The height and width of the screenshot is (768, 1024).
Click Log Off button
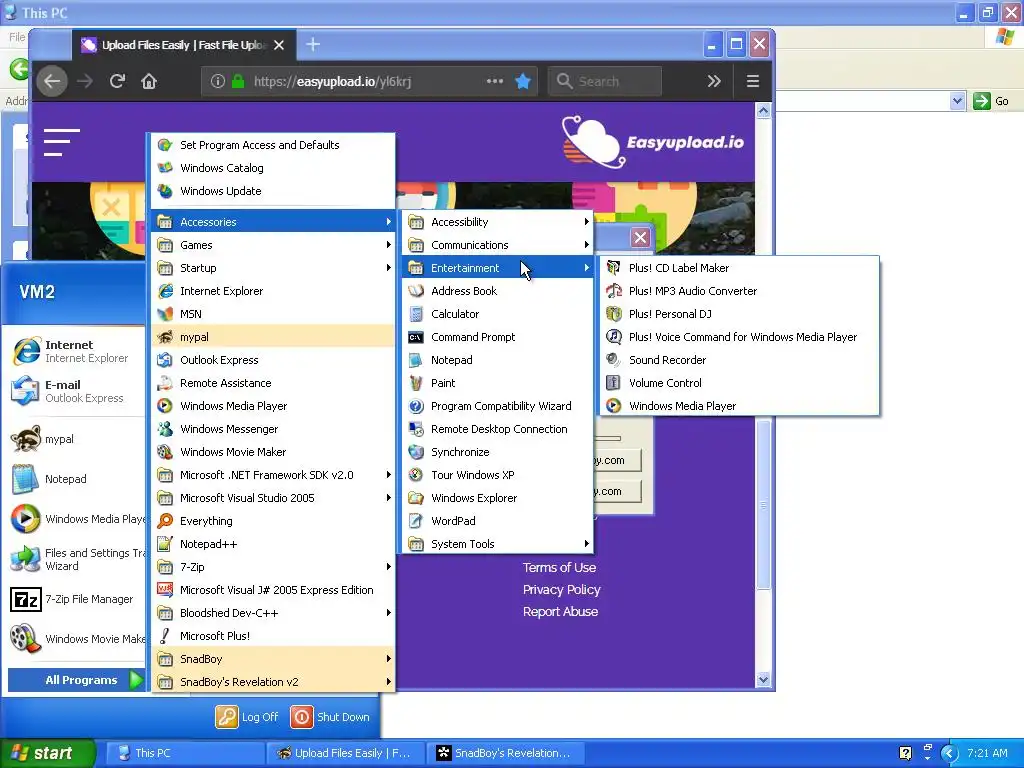point(247,717)
